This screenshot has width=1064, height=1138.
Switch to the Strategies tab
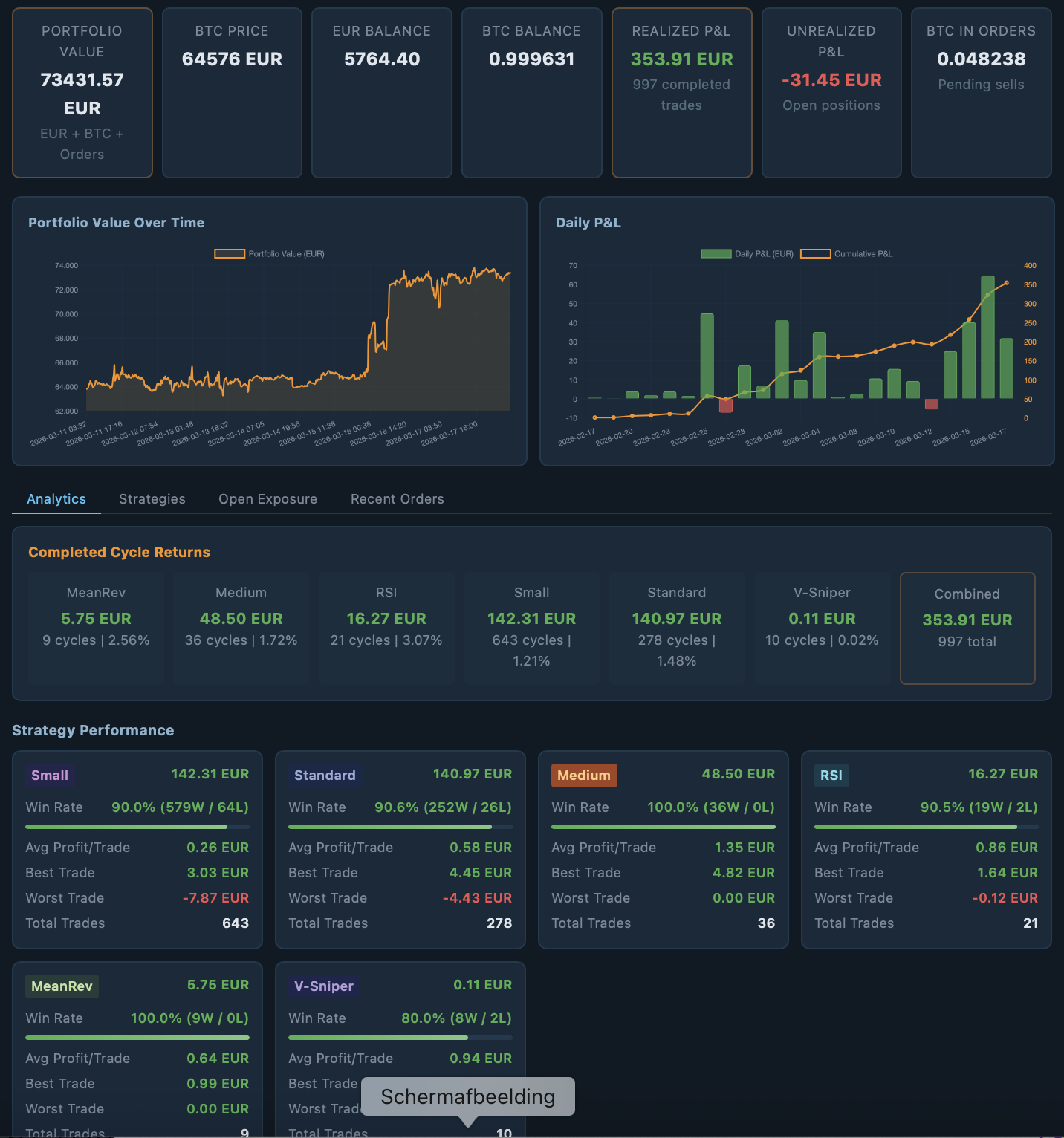pos(152,498)
